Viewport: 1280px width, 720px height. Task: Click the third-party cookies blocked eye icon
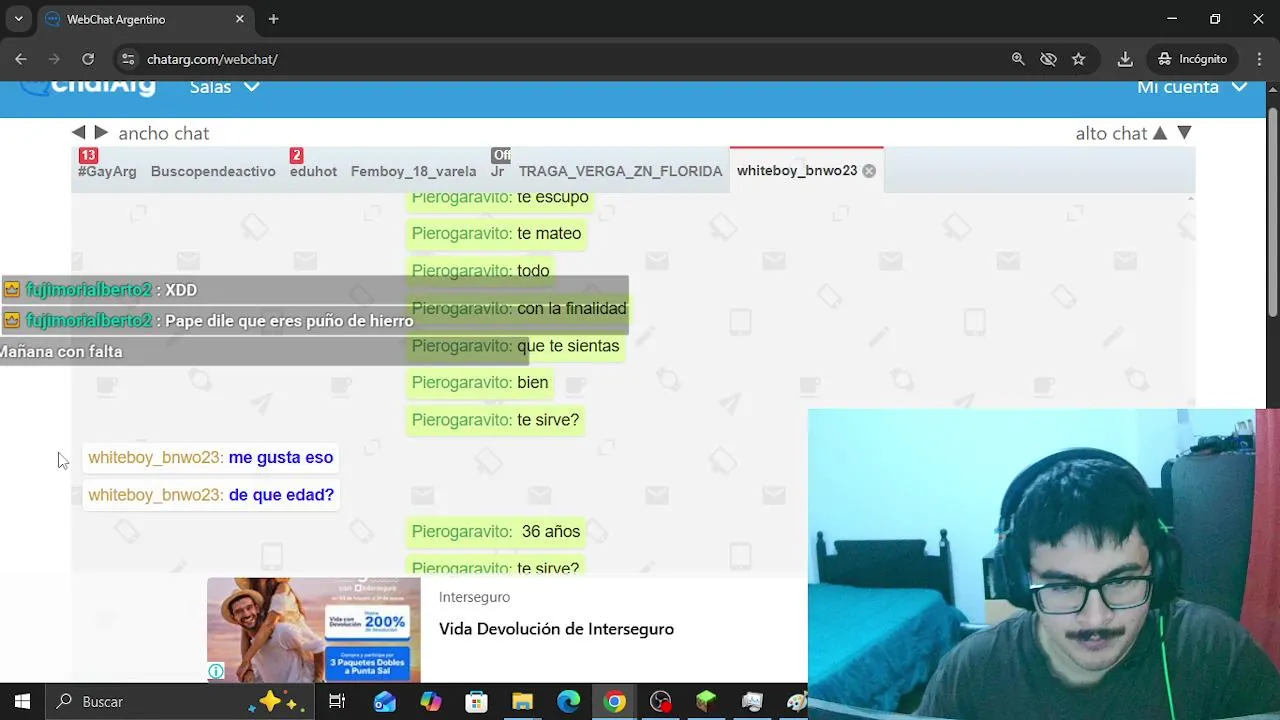tap(1048, 59)
